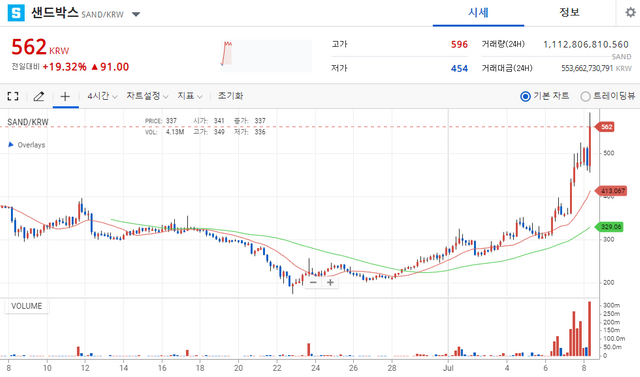Select the 기본 차트 radio button
640x377 pixels.
tap(525, 96)
